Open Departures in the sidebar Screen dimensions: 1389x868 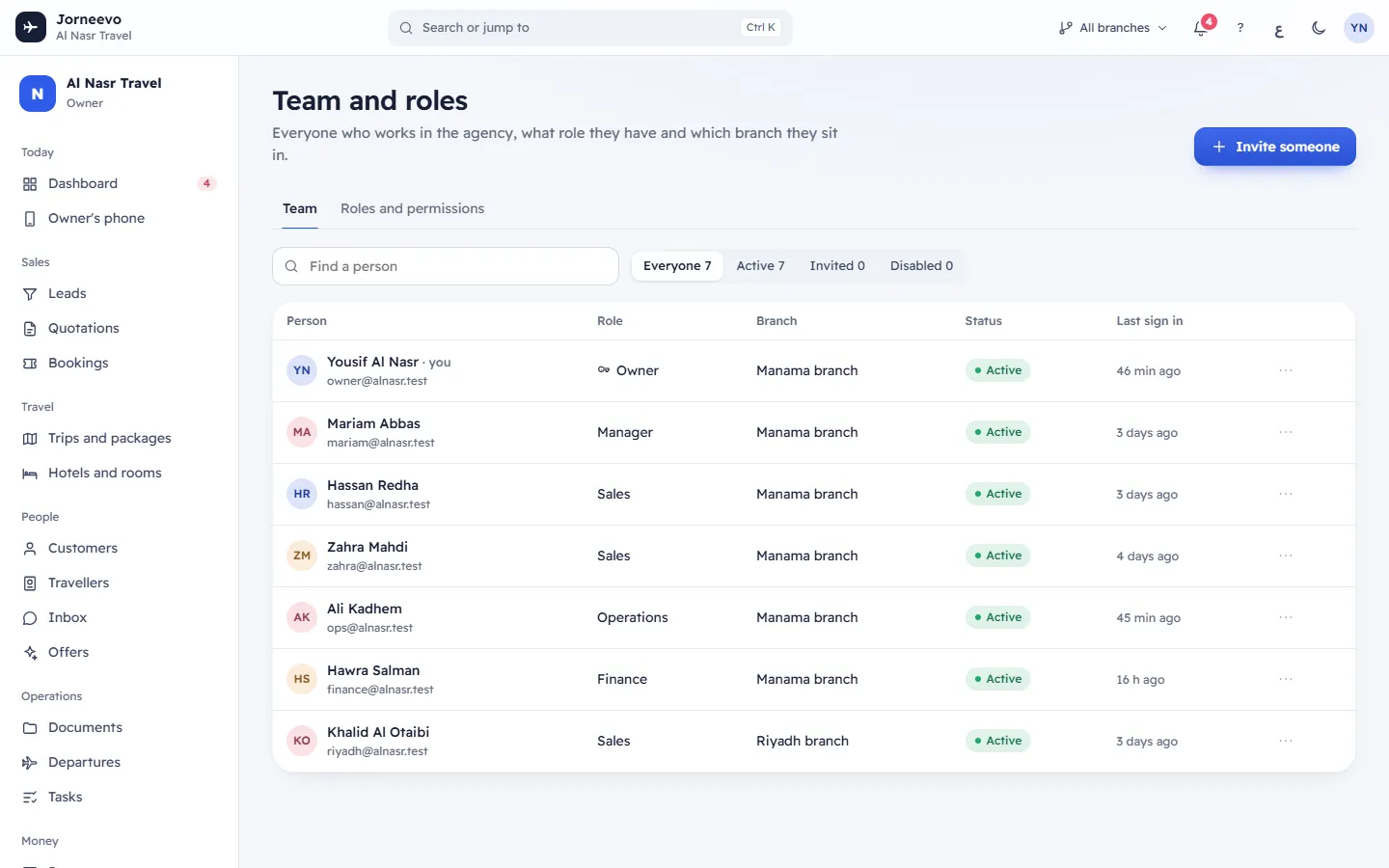tap(119, 762)
